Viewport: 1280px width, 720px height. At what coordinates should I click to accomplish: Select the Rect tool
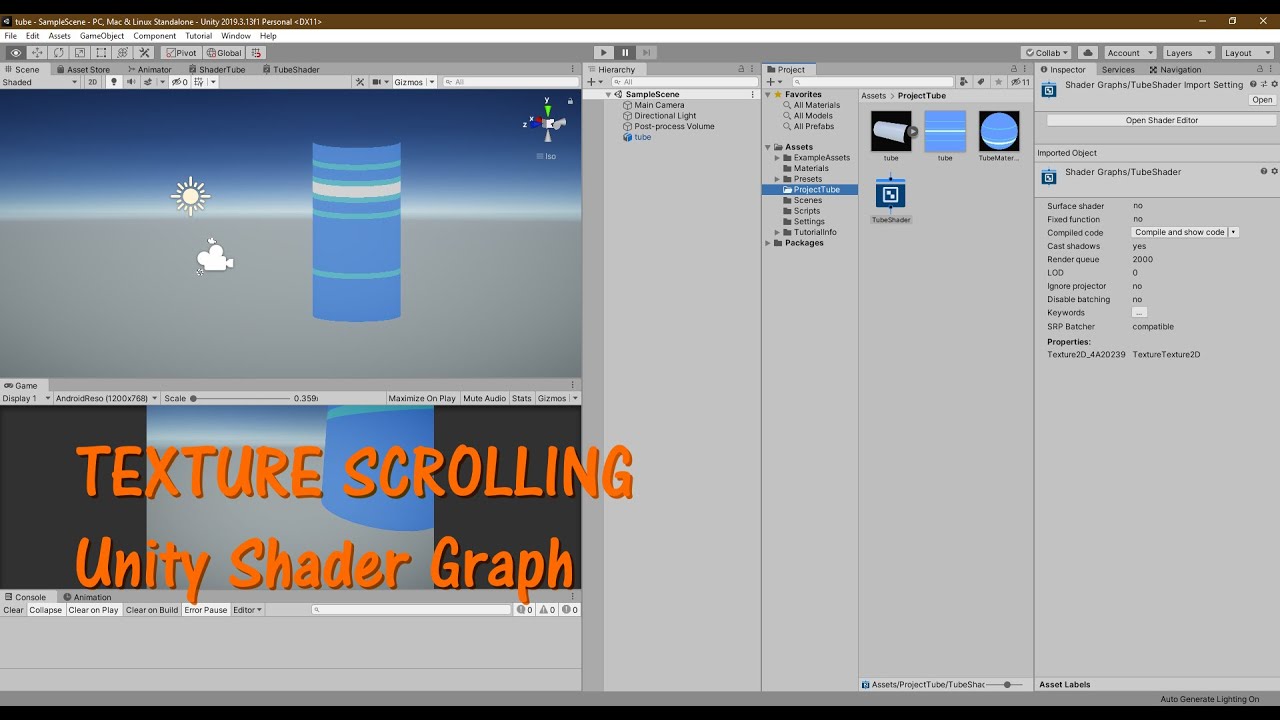click(101, 53)
